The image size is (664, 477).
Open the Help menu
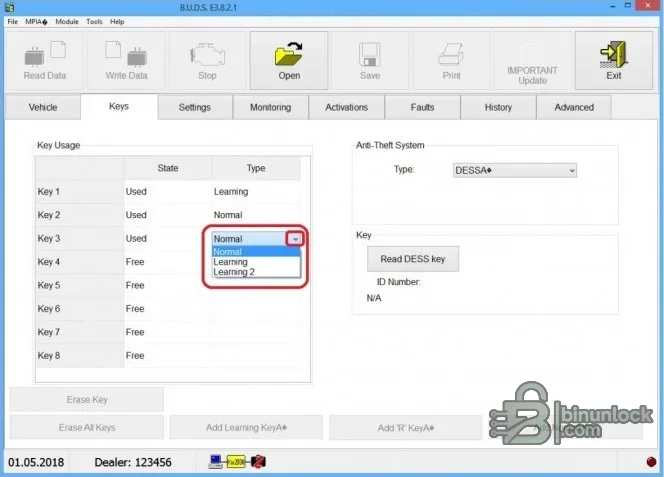pos(117,22)
